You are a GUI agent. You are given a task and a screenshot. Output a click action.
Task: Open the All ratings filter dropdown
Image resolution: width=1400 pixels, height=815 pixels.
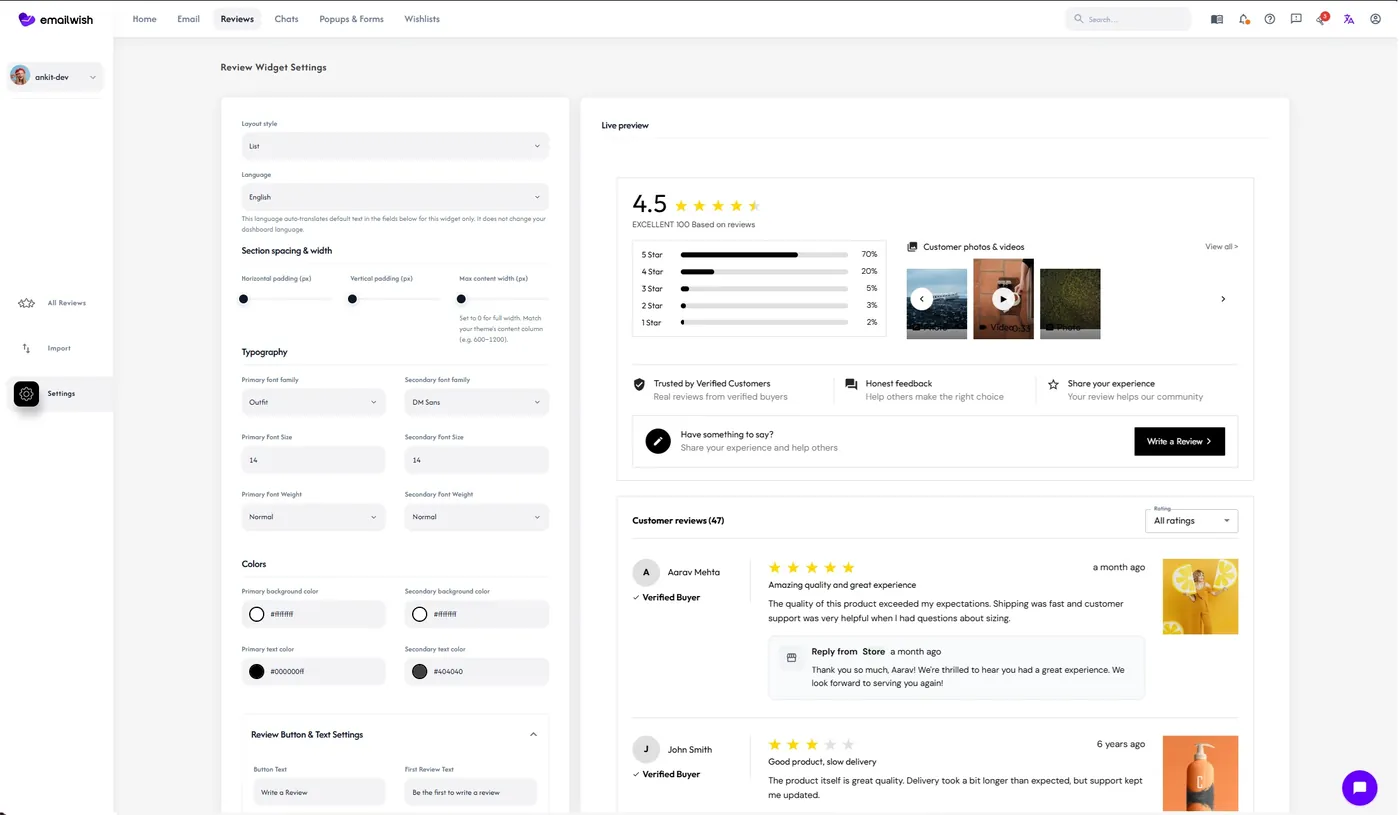pos(1192,521)
